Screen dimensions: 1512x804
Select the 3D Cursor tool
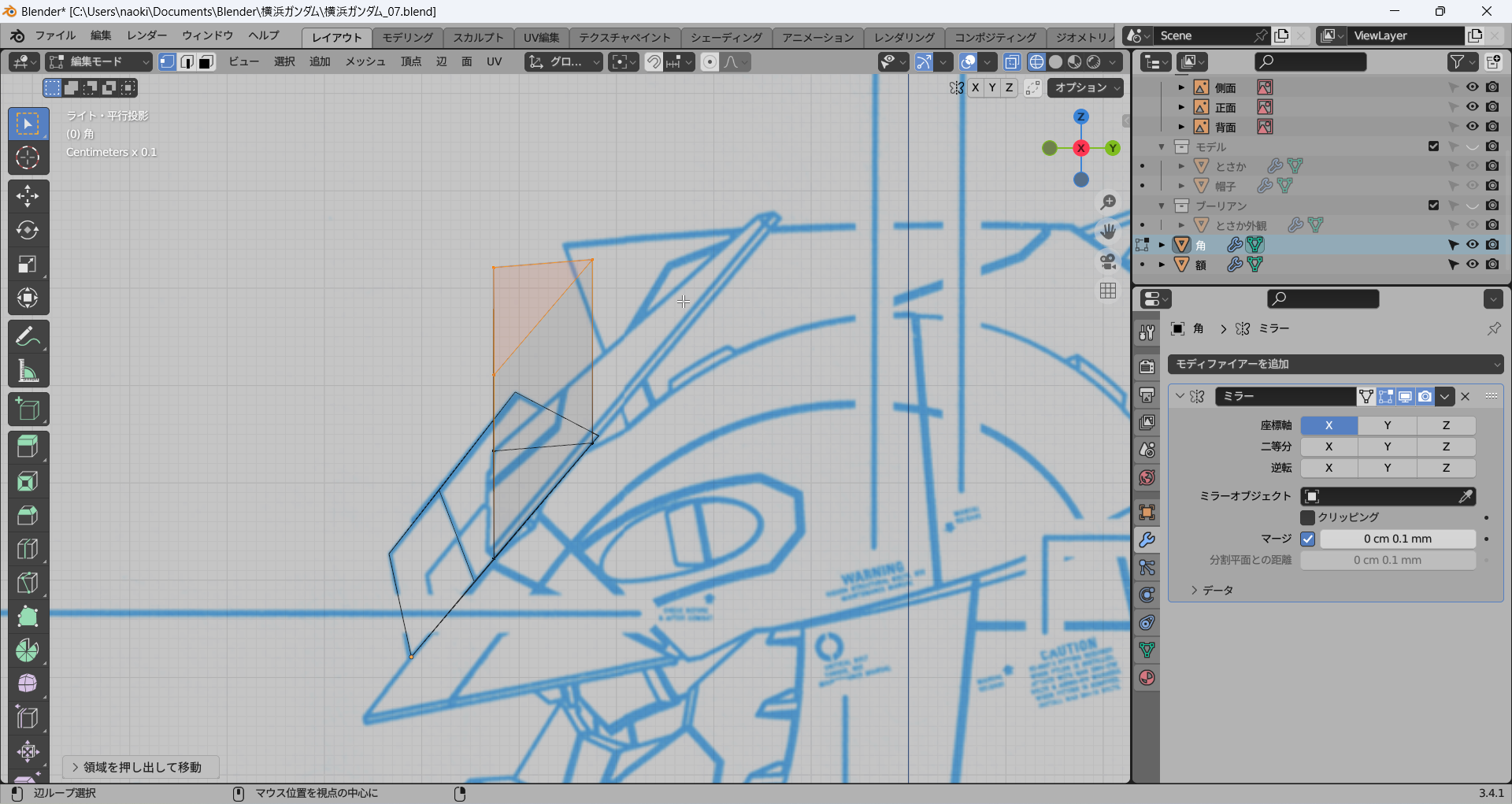(28, 157)
